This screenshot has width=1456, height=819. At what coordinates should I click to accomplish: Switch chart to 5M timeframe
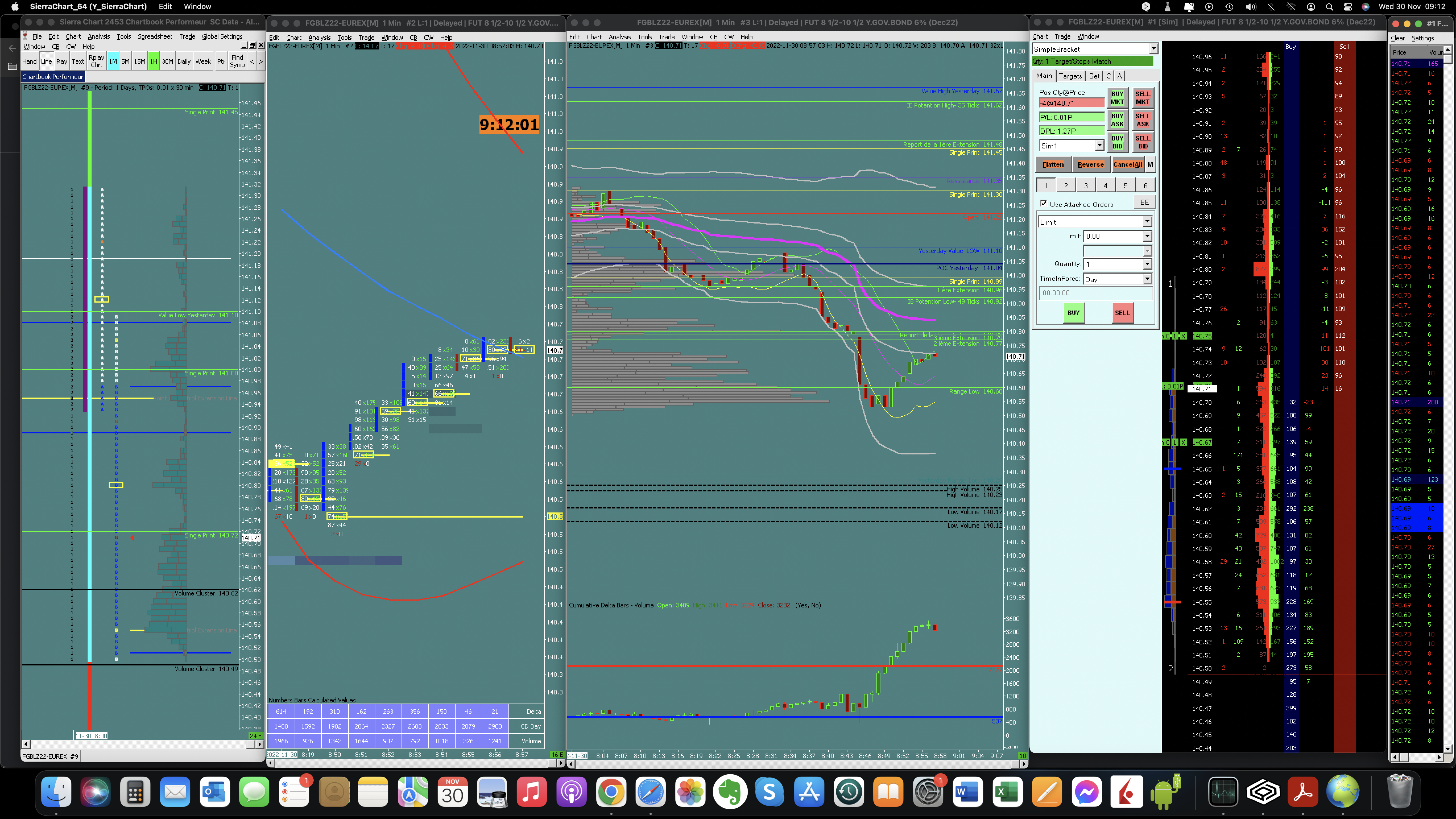pyautogui.click(x=125, y=61)
